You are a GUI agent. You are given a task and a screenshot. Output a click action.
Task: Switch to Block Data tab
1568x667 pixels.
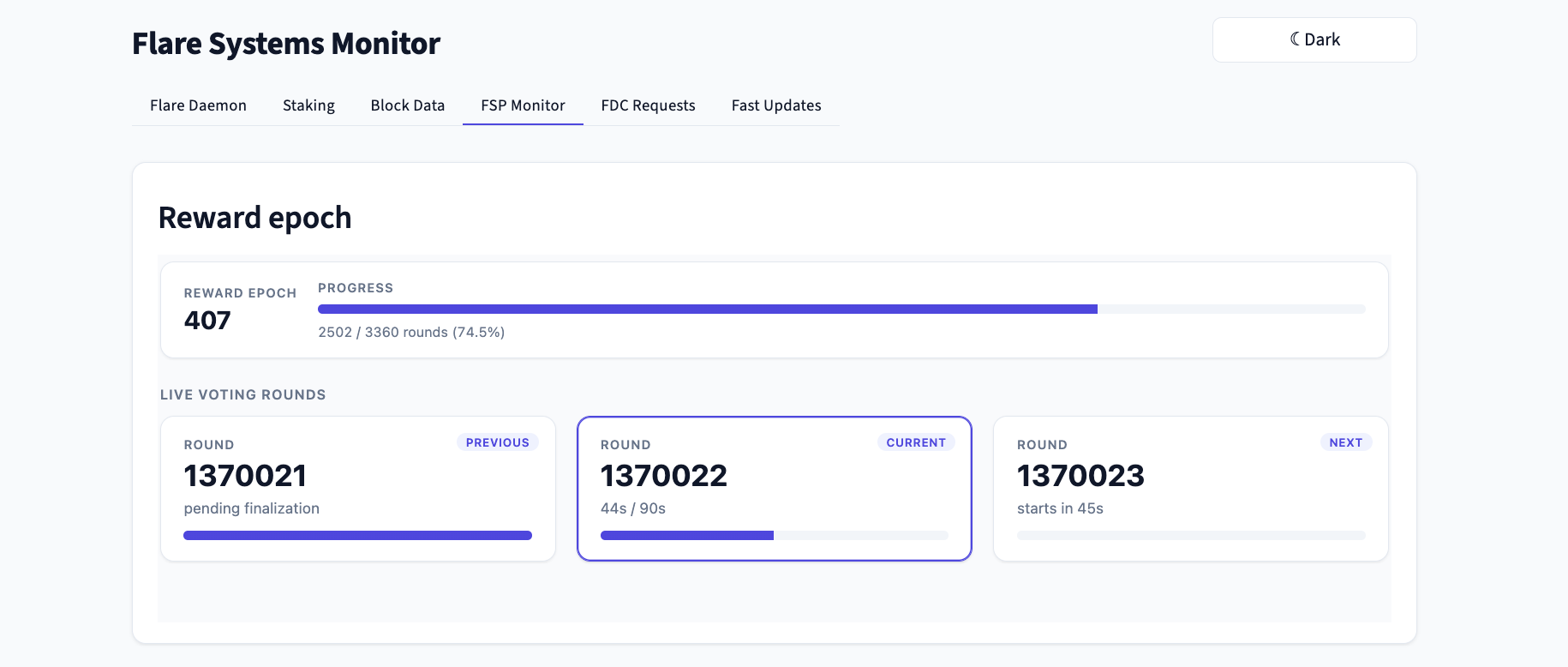tap(408, 105)
